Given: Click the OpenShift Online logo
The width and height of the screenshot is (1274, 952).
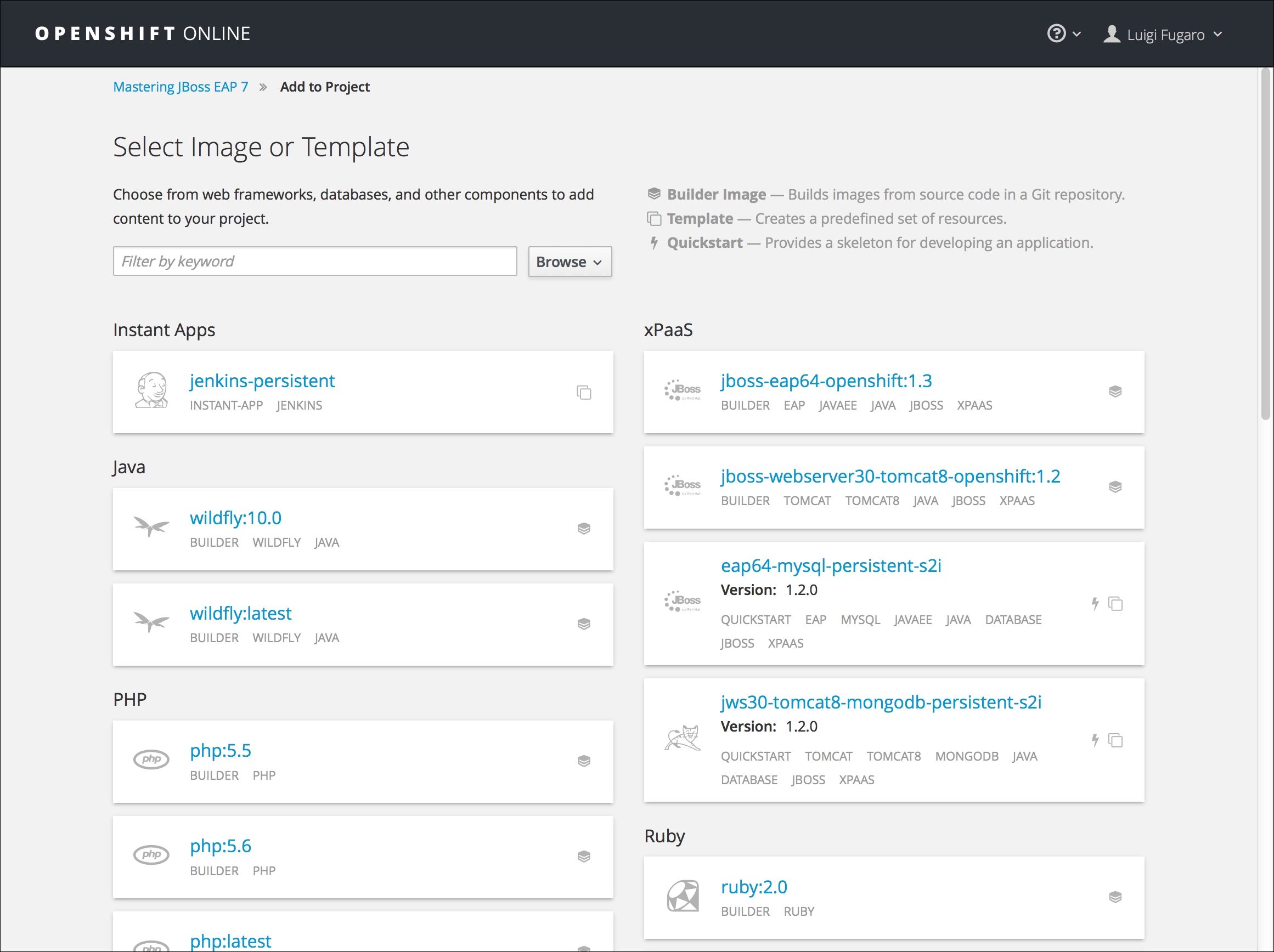Looking at the screenshot, I should pos(142,33).
